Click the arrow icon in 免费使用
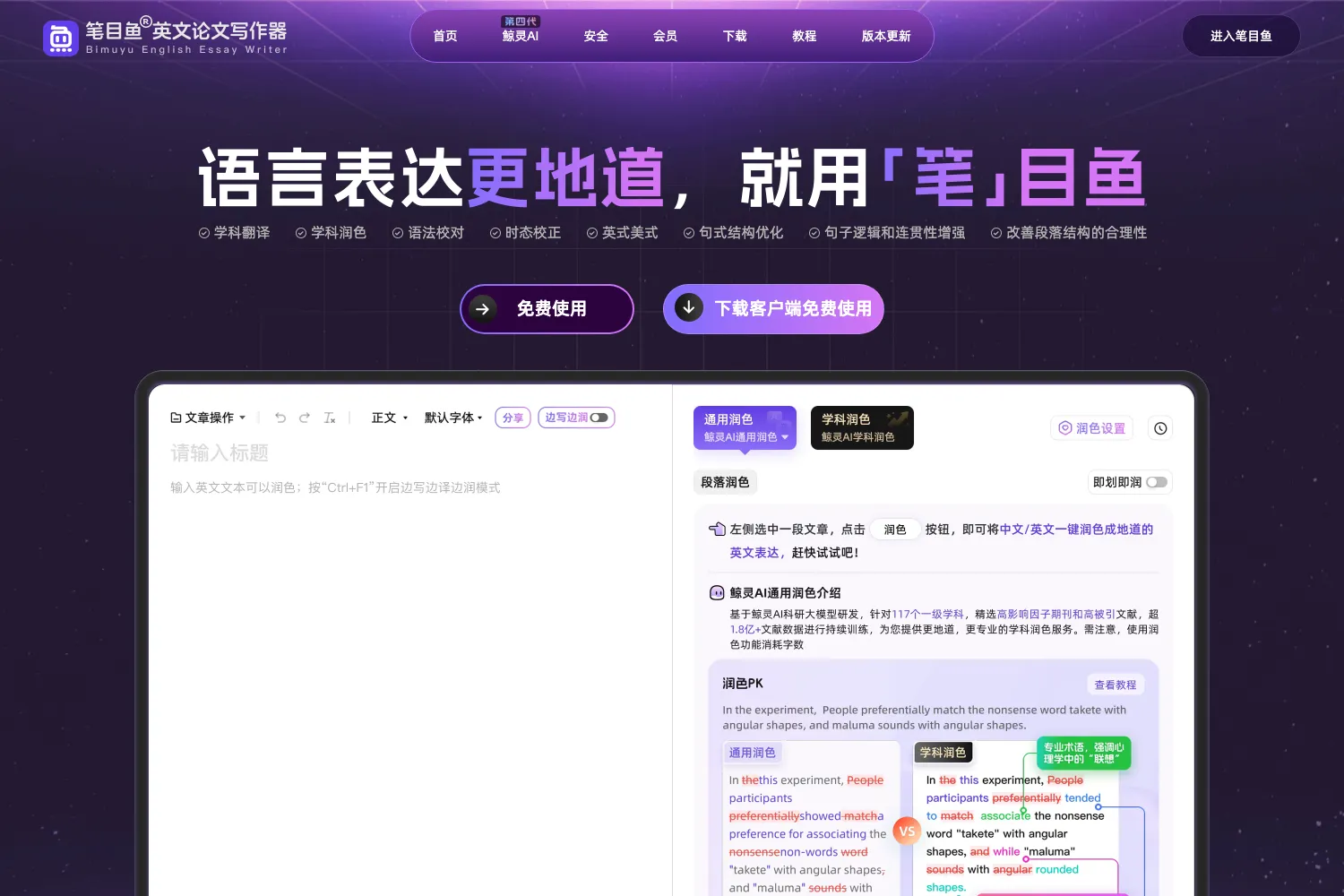 (x=482, y=309)
